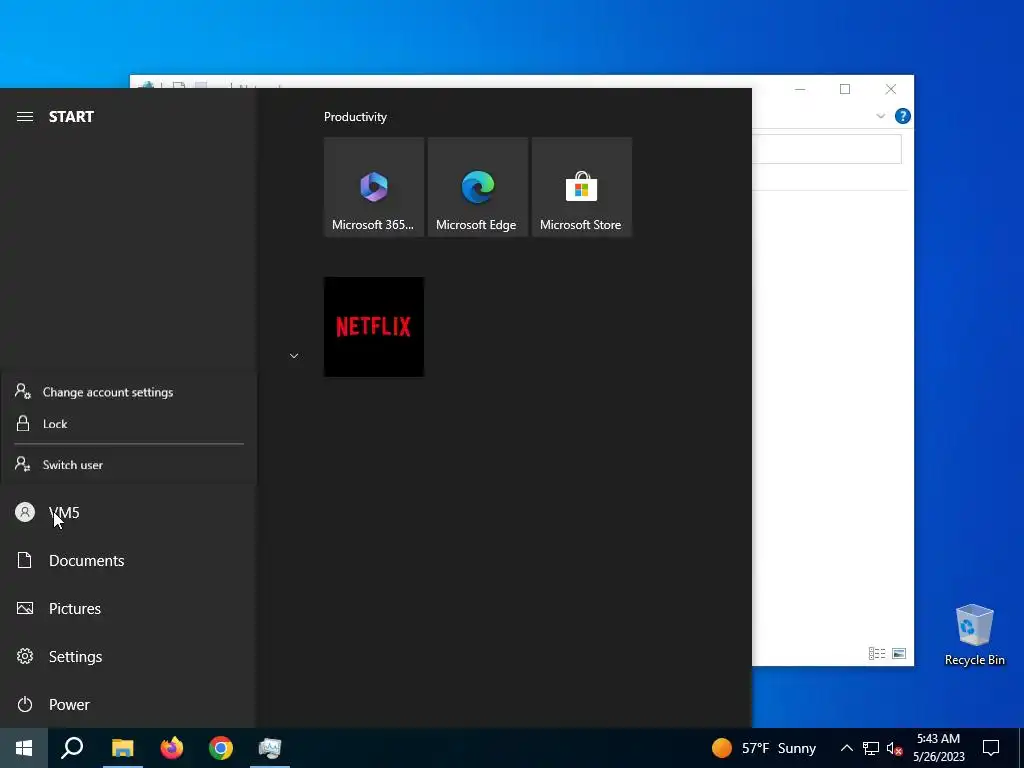Click the Windows Start button
This screenshot has width=1024, height=768.
click(x=24, y=748)
